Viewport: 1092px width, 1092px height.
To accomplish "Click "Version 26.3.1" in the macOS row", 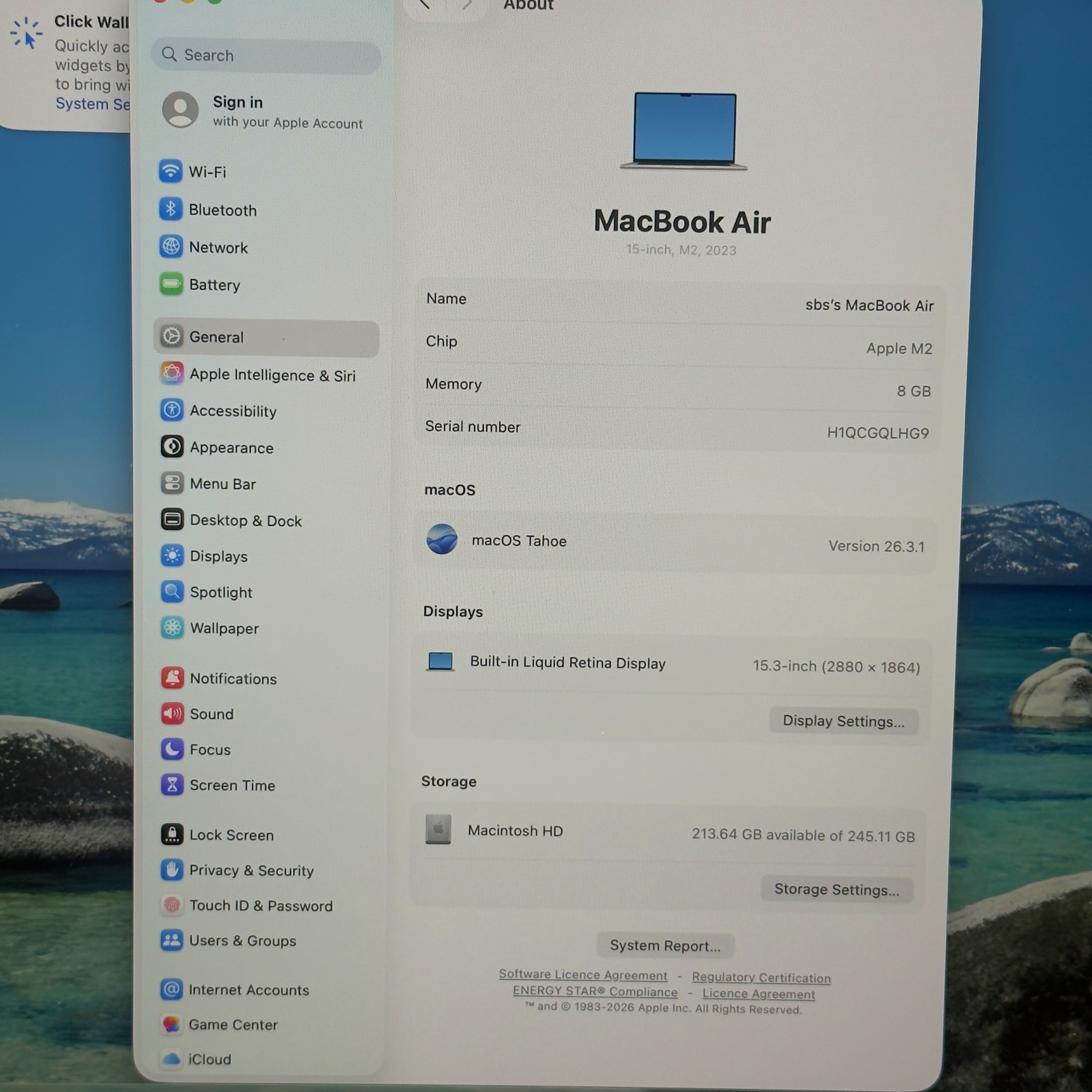I will [x=877, y=547].
